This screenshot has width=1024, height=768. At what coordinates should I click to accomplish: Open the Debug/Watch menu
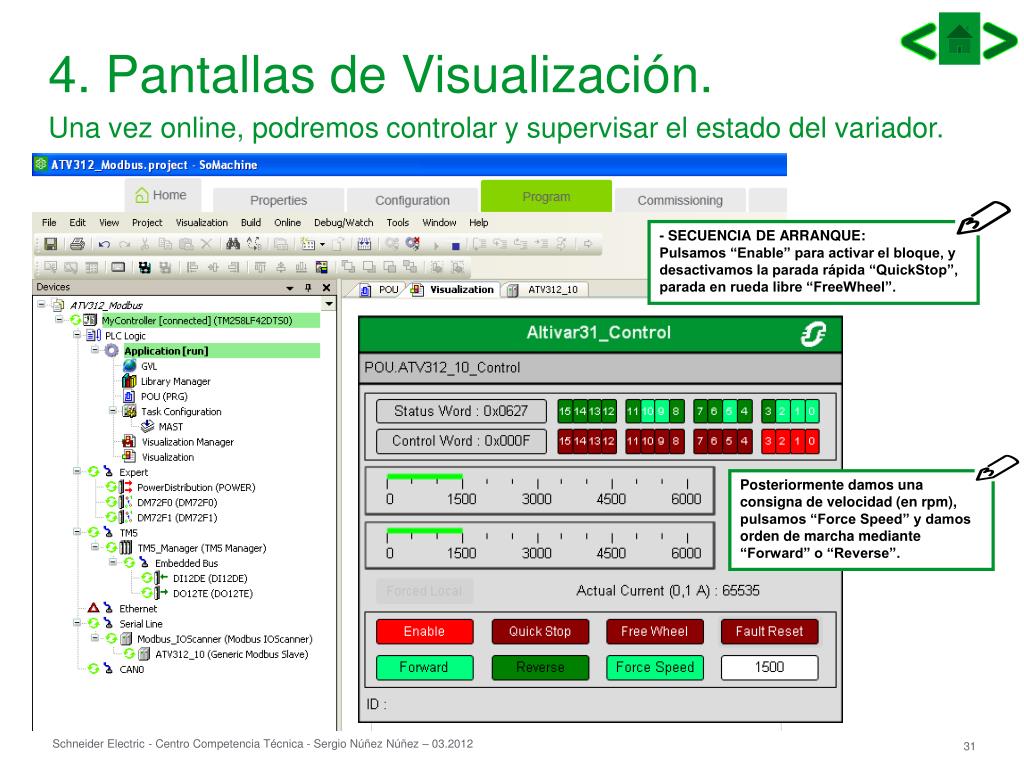coord(344,223)
